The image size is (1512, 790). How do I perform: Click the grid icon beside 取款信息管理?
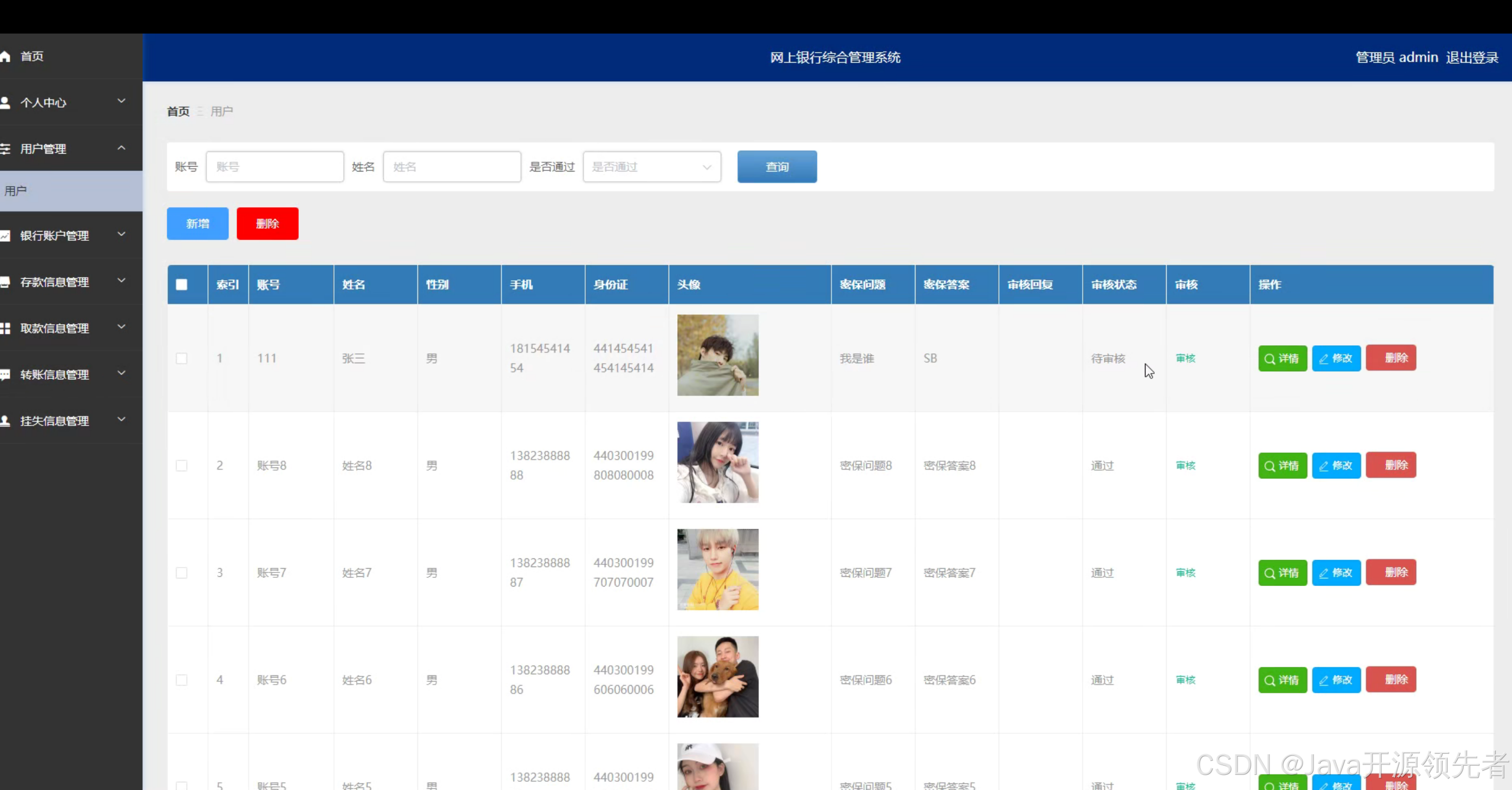point(5,328)
